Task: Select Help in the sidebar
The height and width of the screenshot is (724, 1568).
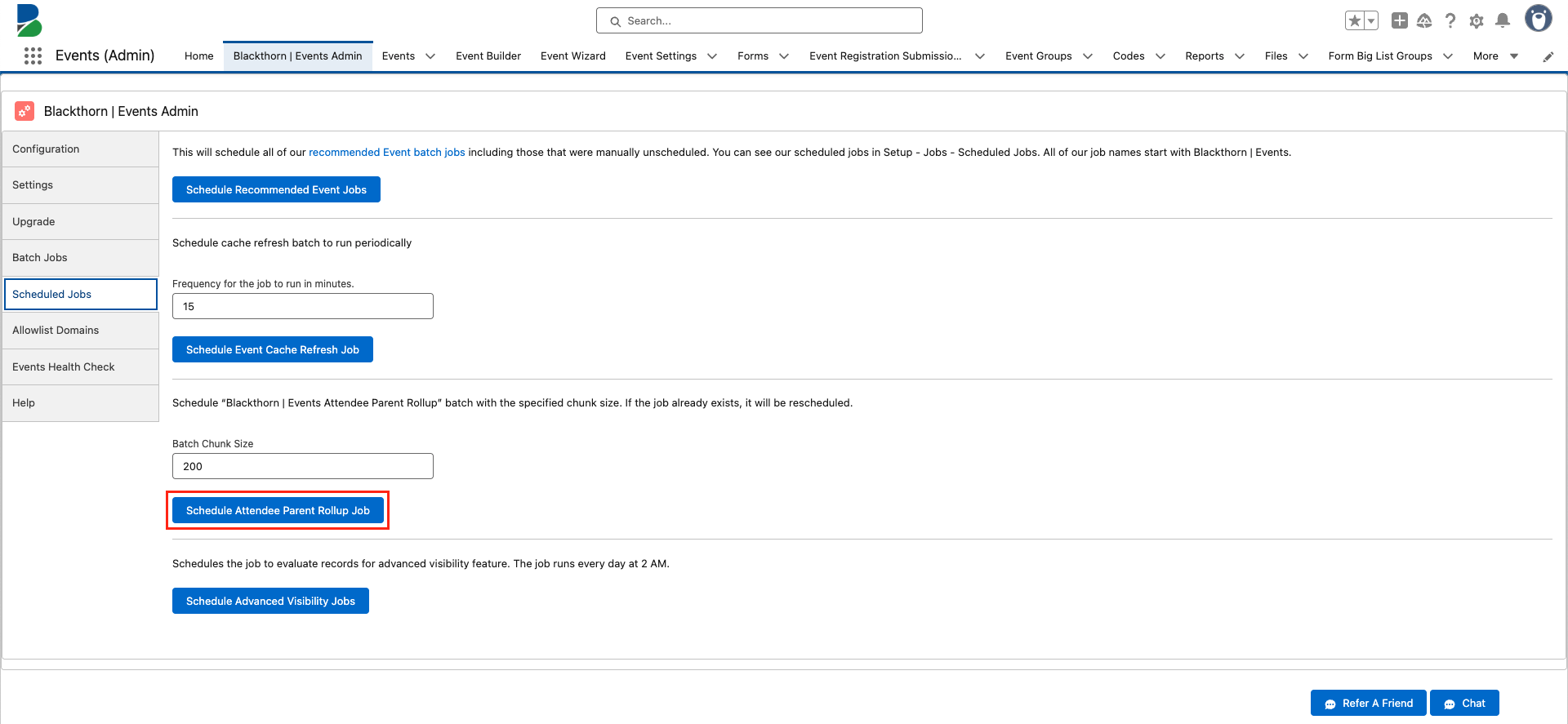Action: pyautogui.click(x=81, y=403)
